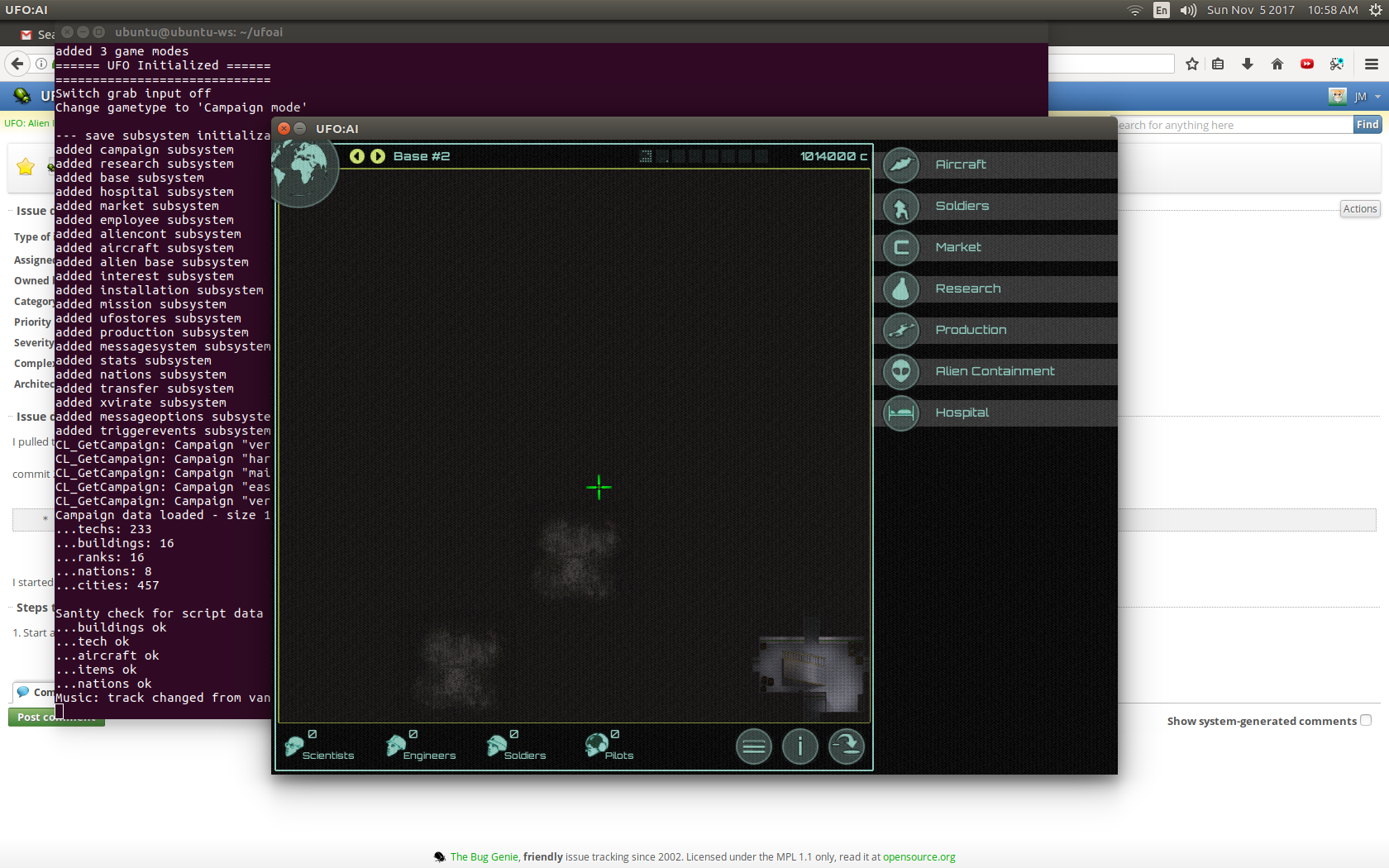This screenshot has width=1389, height=868.
Task: Go to next base arrow
Action: point(378,156)
